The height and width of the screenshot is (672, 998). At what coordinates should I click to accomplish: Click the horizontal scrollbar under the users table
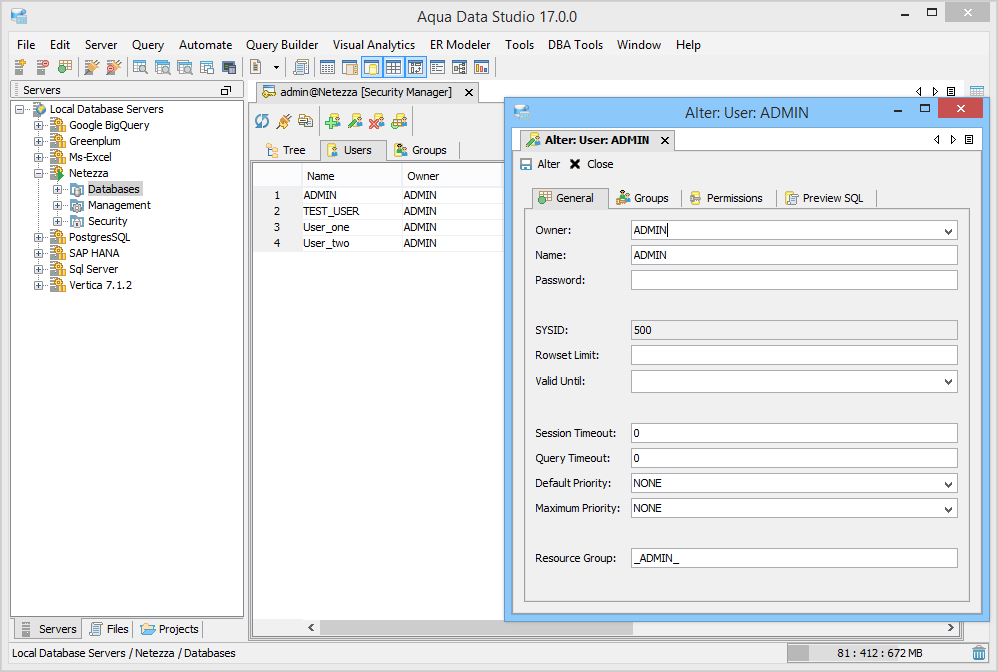(476, 627)
